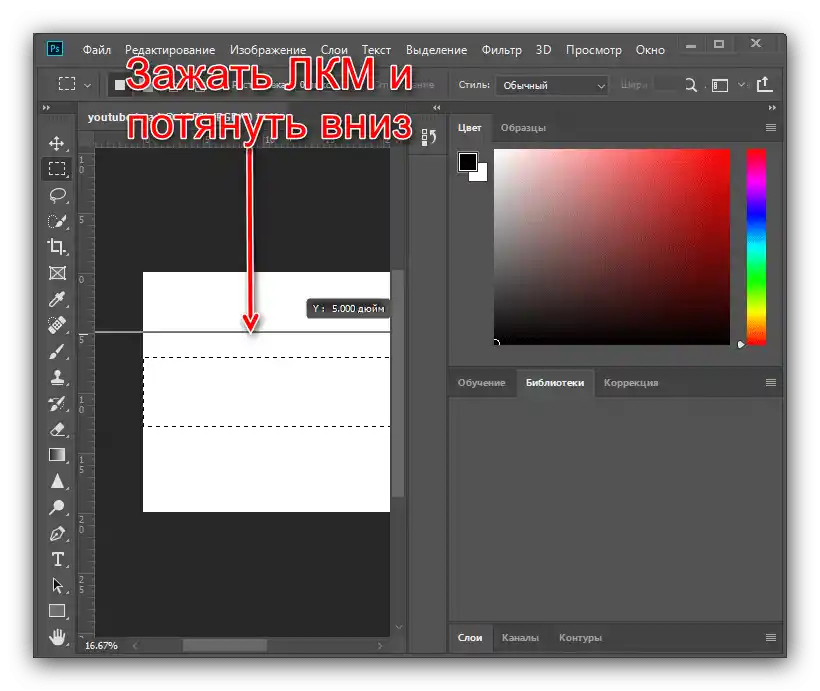The image size is (820, 691).
Task: Select the Frame tool
Action: tap(57, 273)
